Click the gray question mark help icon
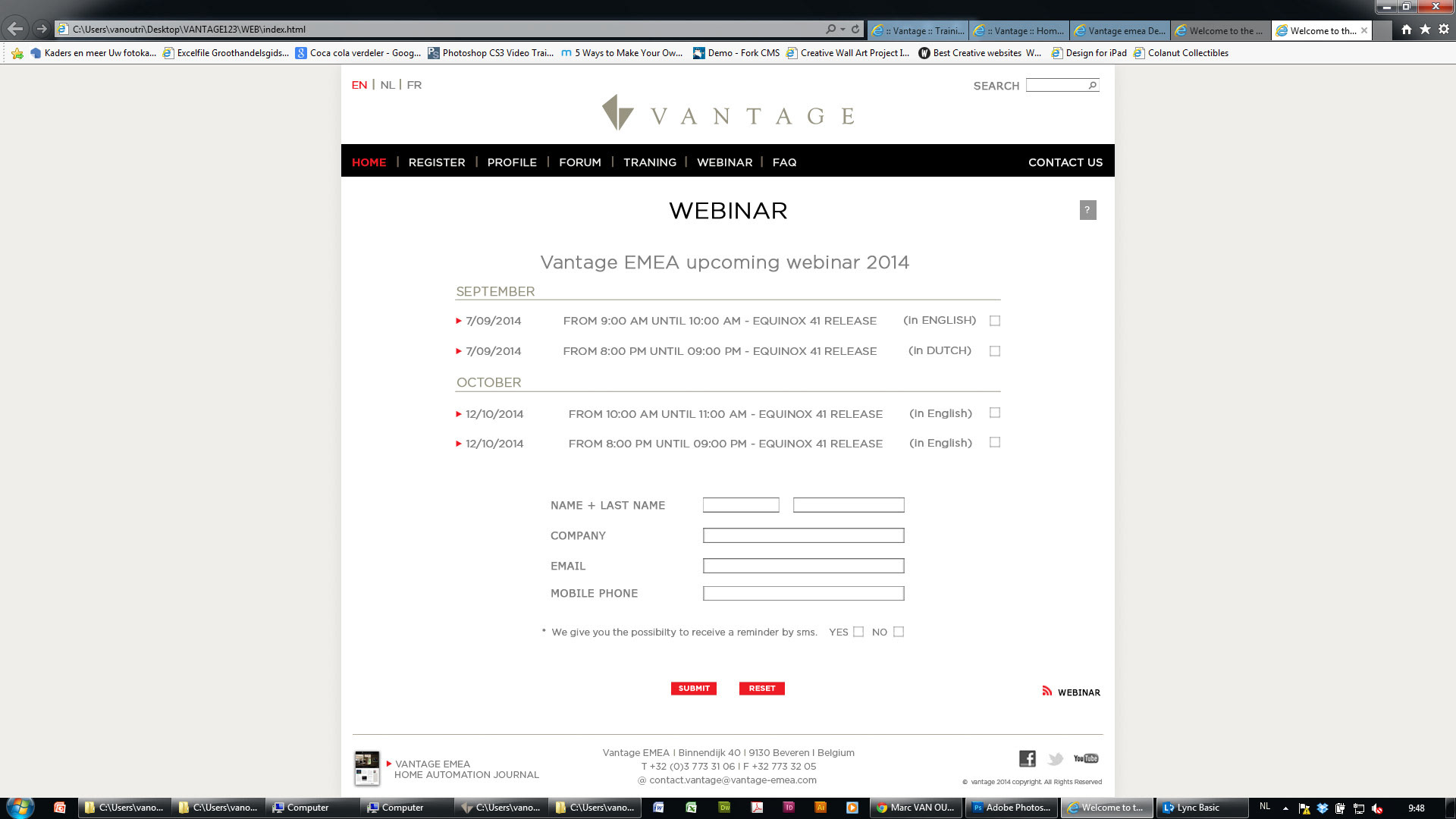 (x=1087, y=210)
